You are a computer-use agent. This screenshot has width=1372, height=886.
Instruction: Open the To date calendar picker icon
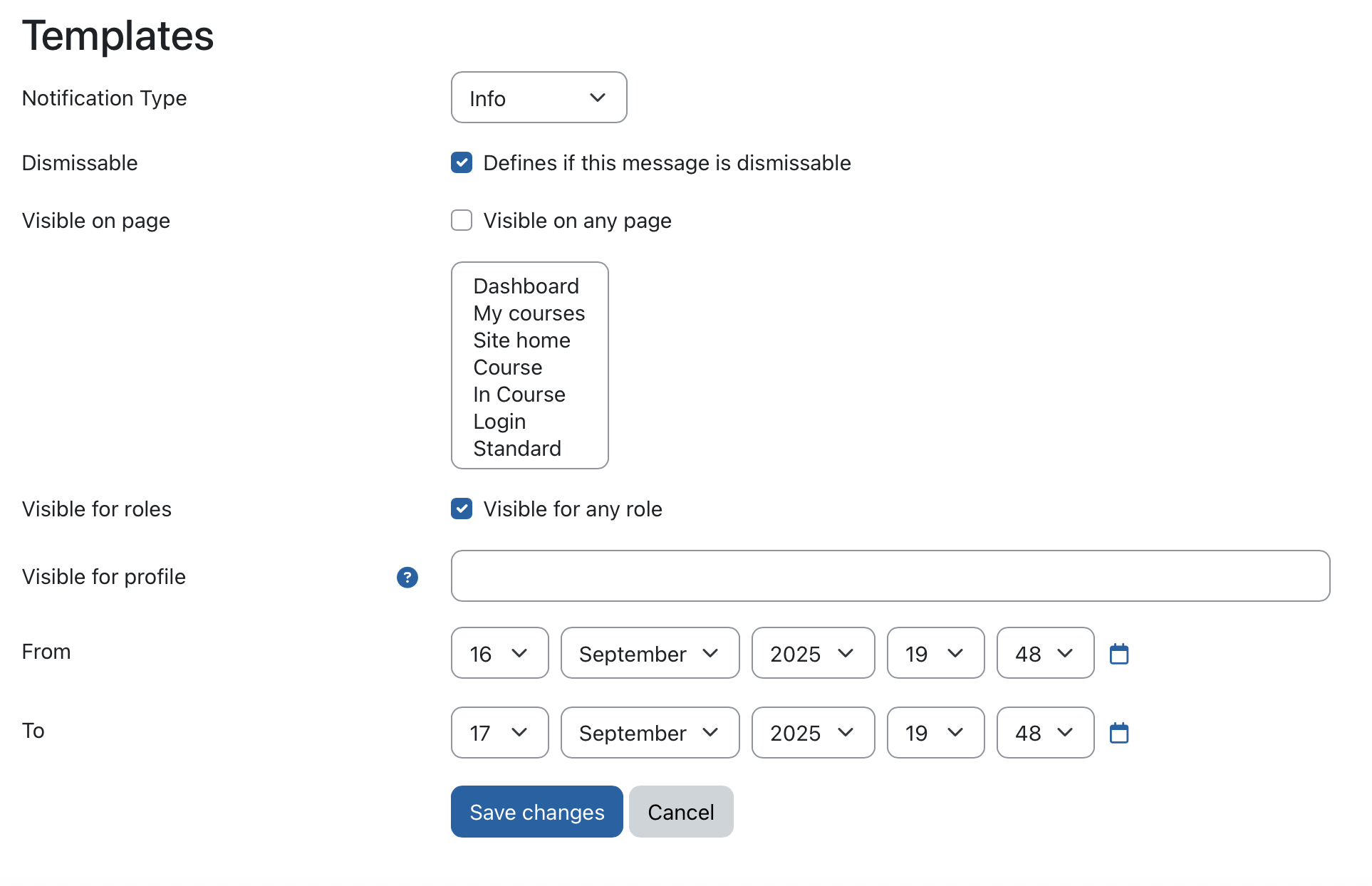pos(1119,732)
